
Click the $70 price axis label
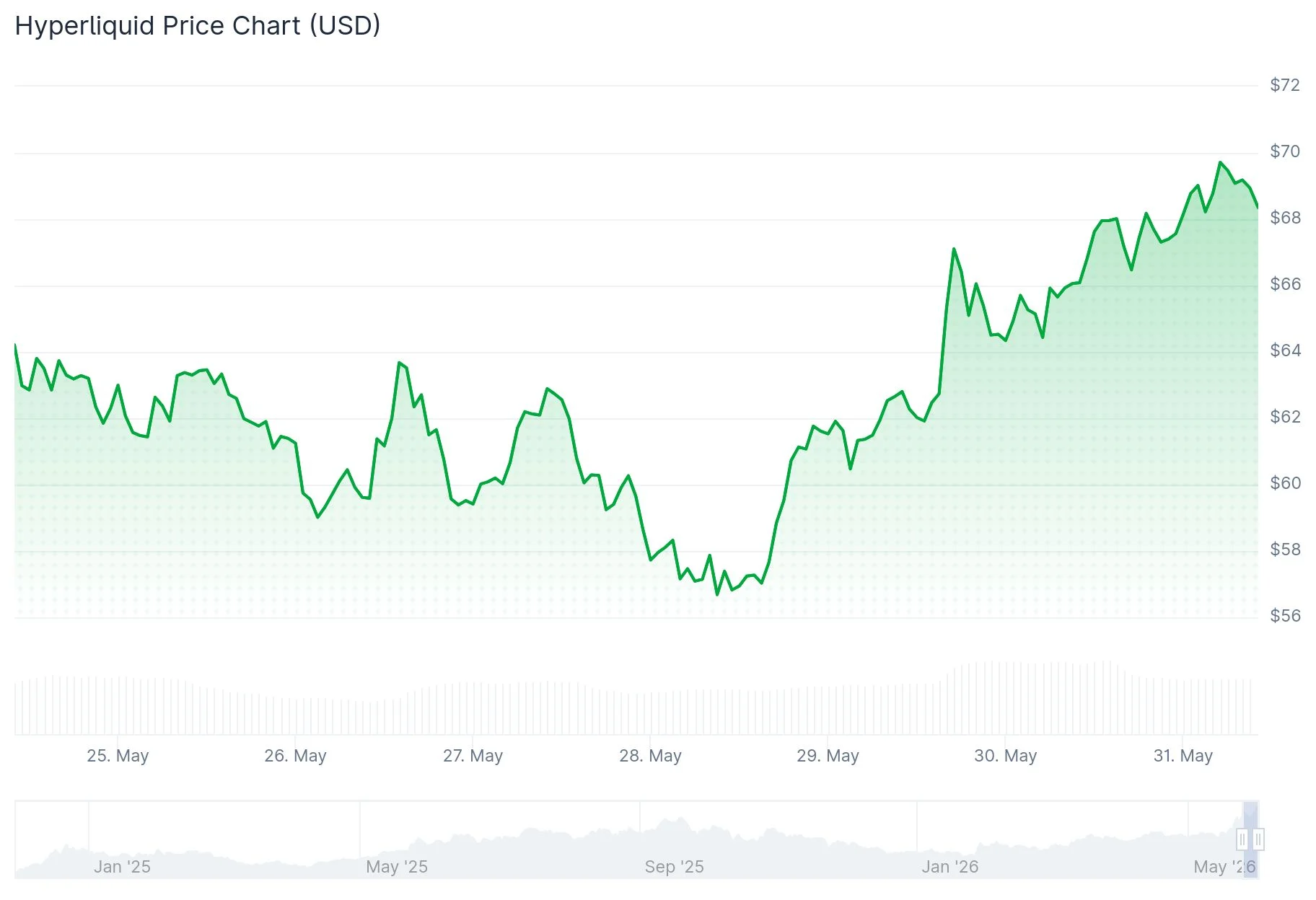1285,151
